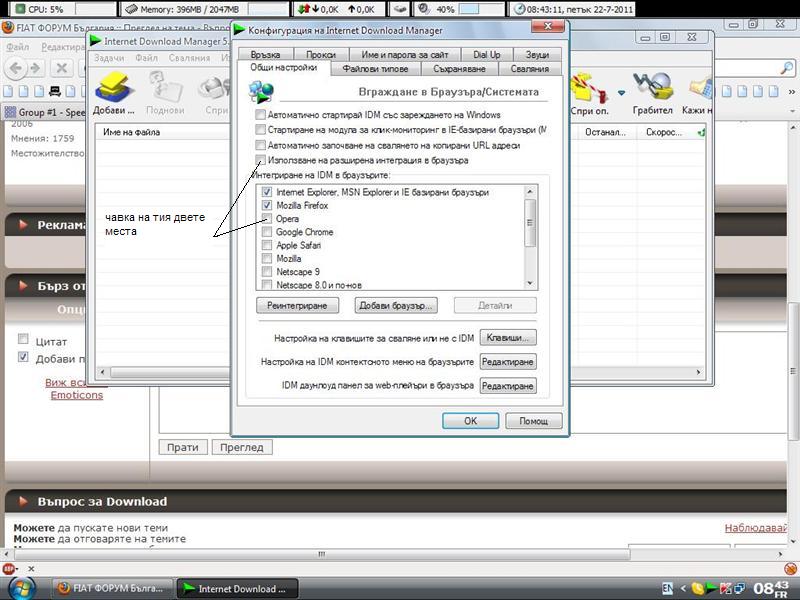Screen dimensions: 800x600
Task: Click the Поднови (Resume) toolbar icon in IDM
Action: (165, 93)
